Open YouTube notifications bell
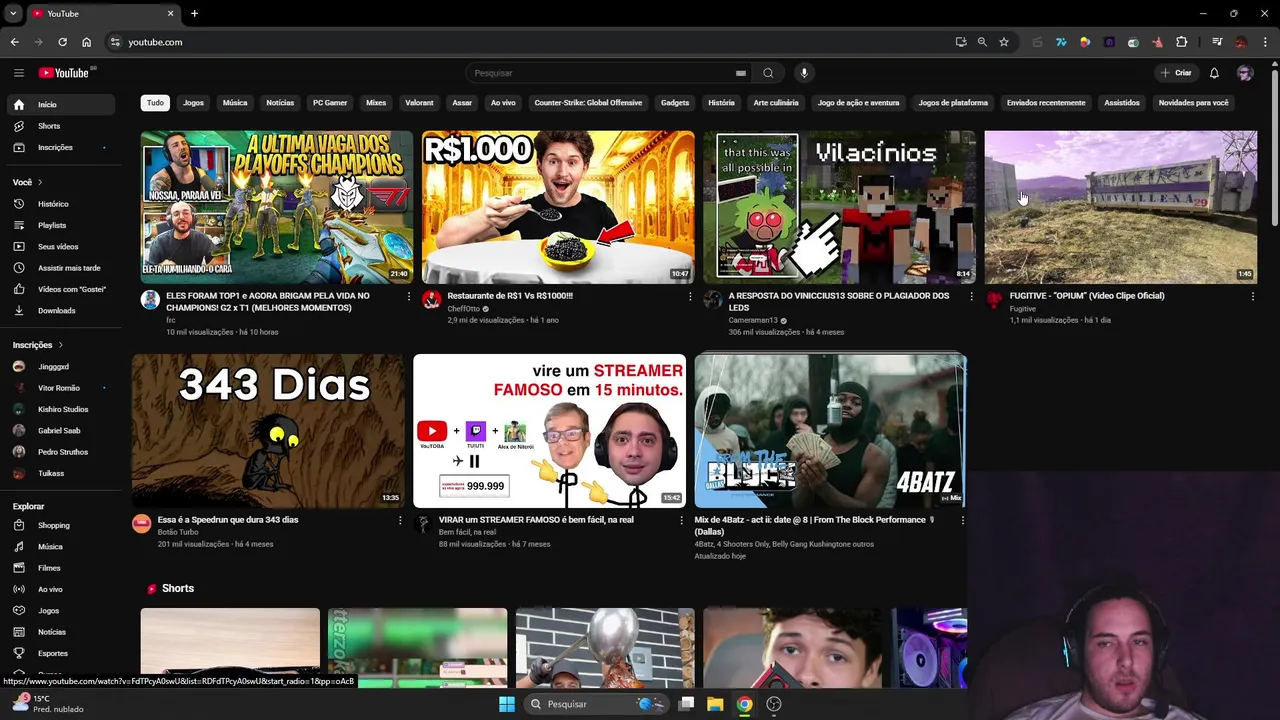Viewport: 1280px width, 720px height. (x=1214, y=73)
